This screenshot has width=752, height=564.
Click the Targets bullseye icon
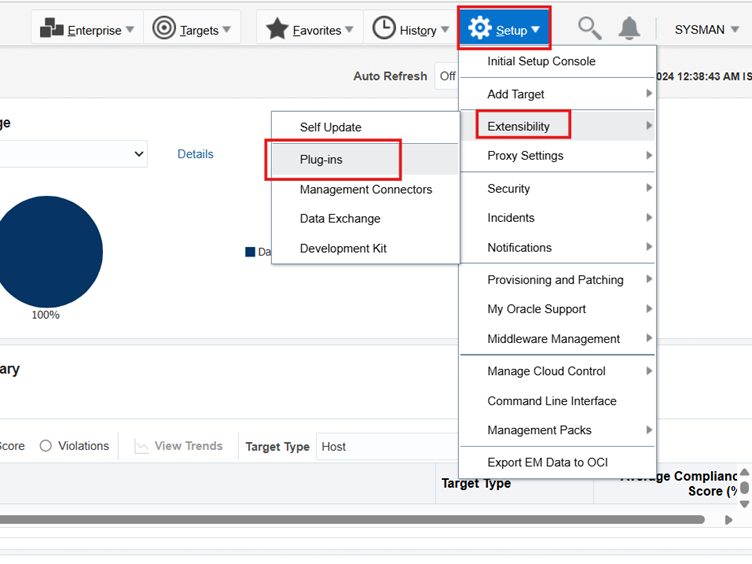pyautogui.click(x=164, y=29)
